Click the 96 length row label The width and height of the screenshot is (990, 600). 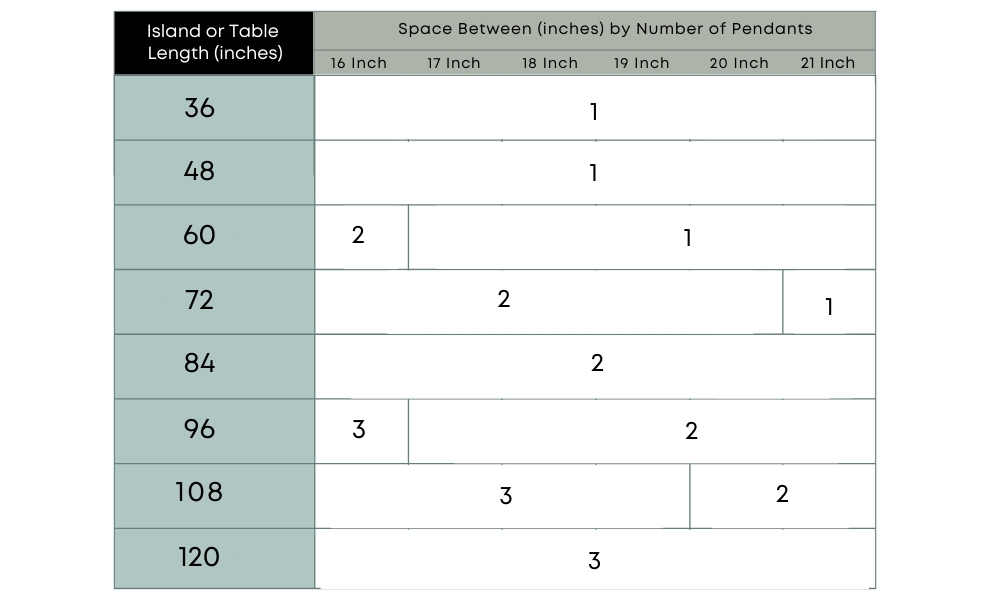200,429
